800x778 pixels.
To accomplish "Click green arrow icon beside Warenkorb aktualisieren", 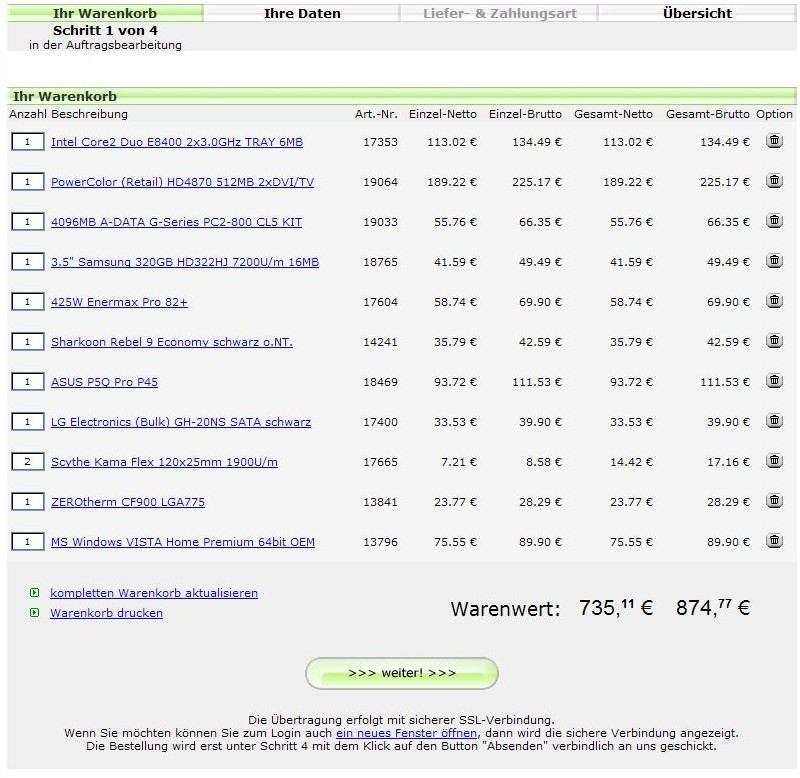I will tap(34, 593).
